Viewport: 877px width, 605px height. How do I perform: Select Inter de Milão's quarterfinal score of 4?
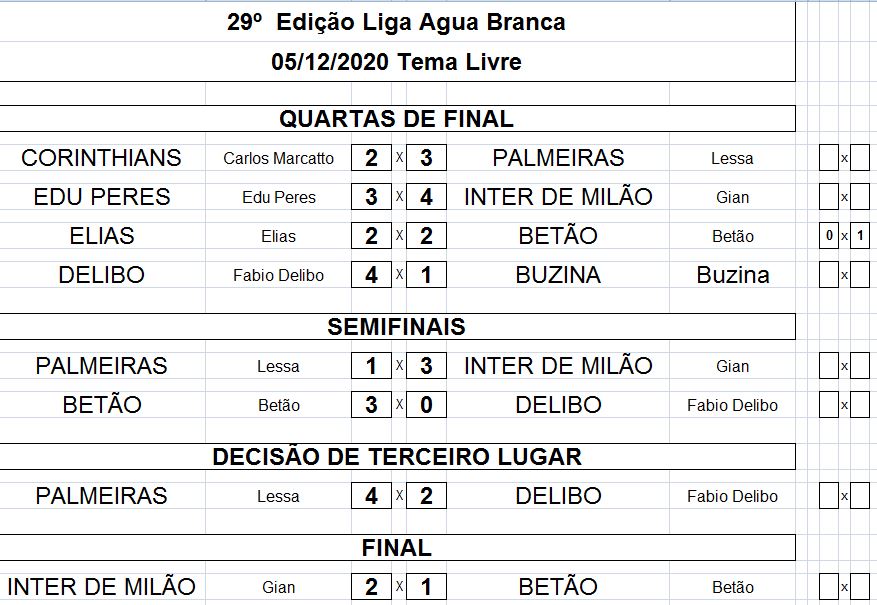[x=426, y=197]
